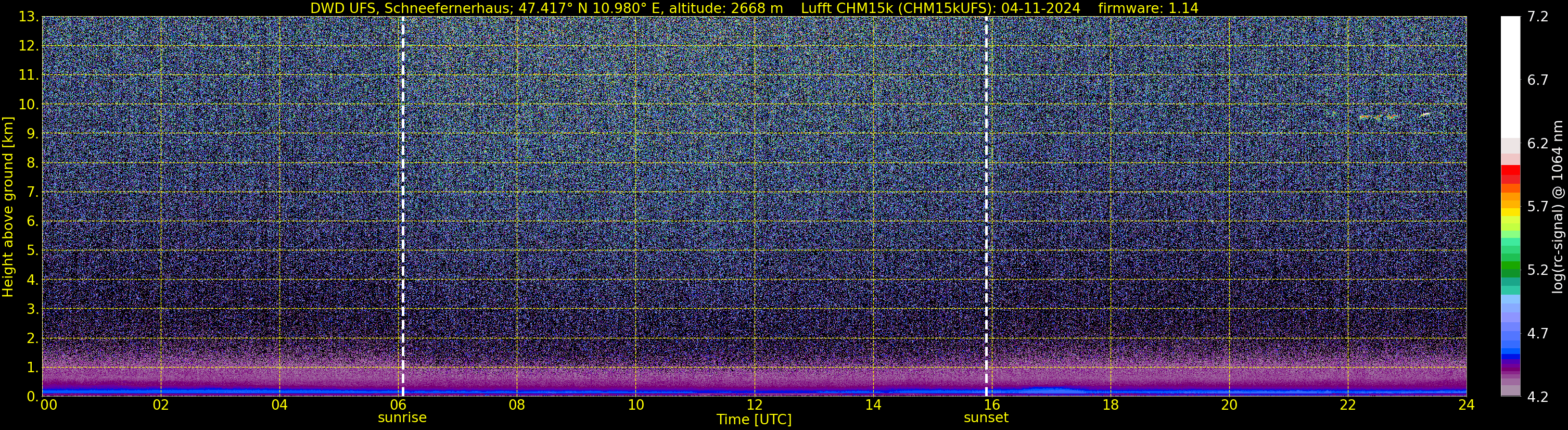The width and height of the screenshot is (1568, 430).
Task: Click the time tick label '24'
Action: [1467, 405]
